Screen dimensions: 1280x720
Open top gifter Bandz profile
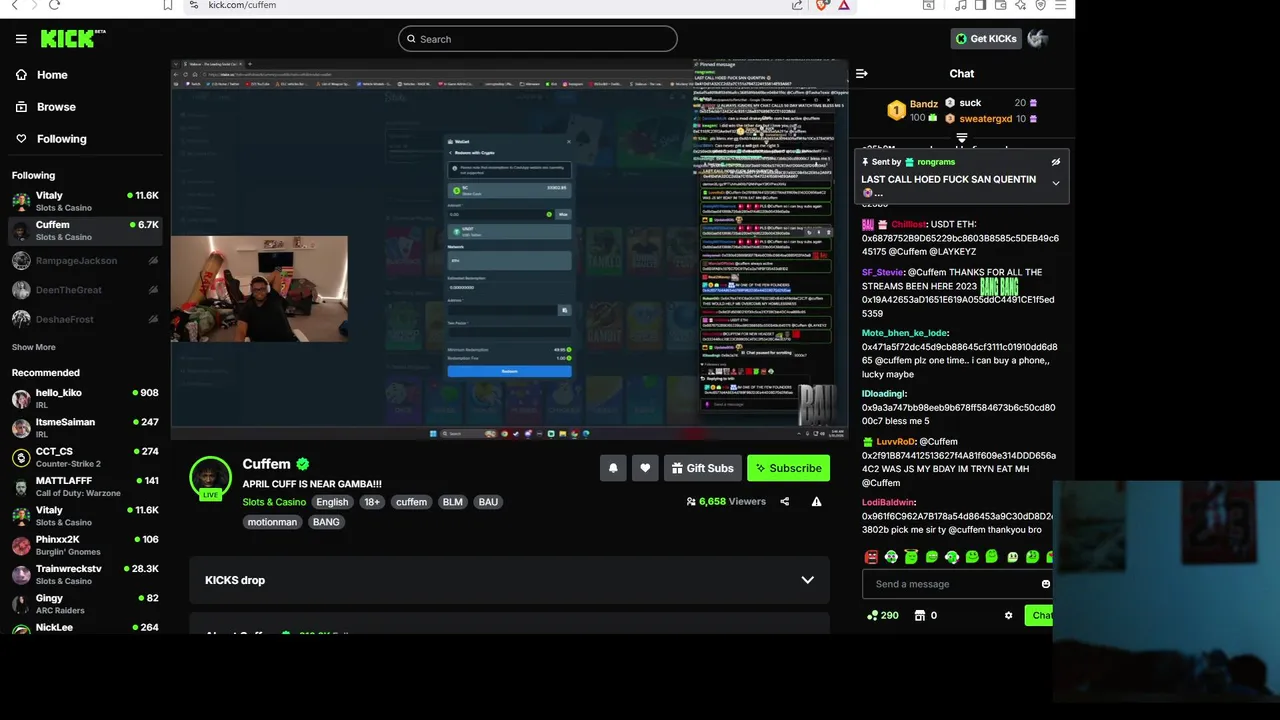912,110
